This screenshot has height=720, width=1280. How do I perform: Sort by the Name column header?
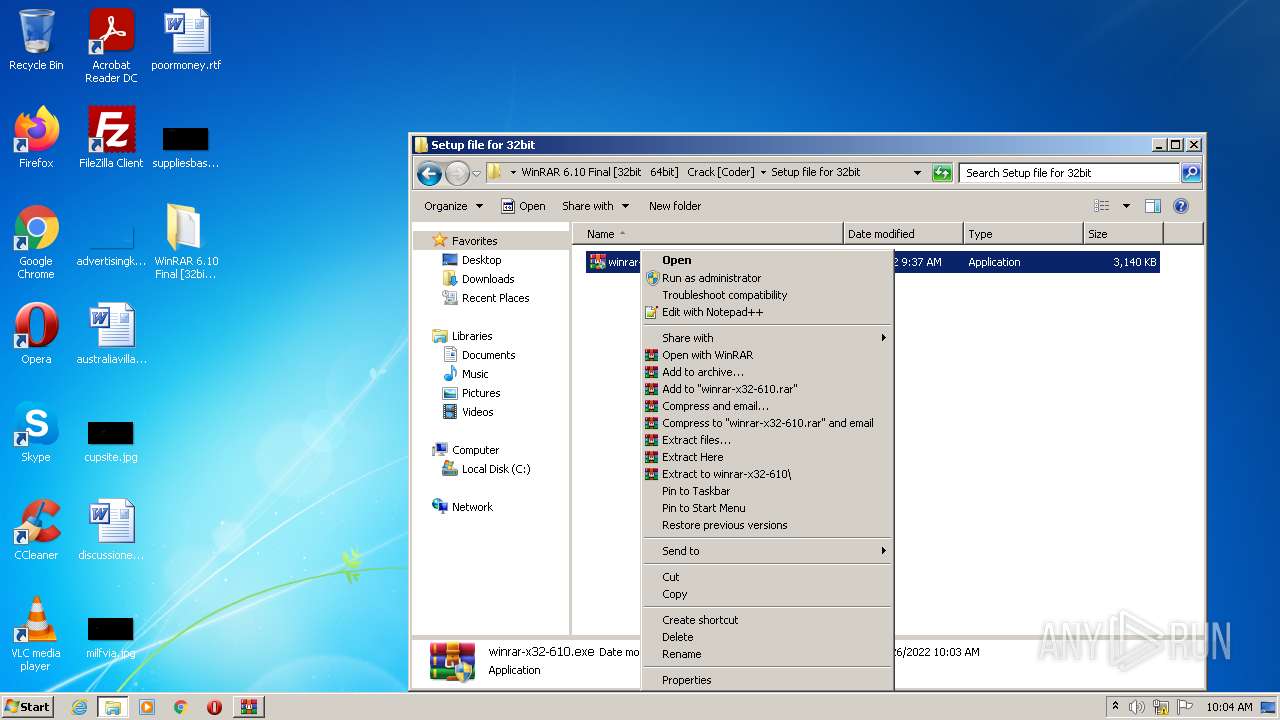(708, 234)
